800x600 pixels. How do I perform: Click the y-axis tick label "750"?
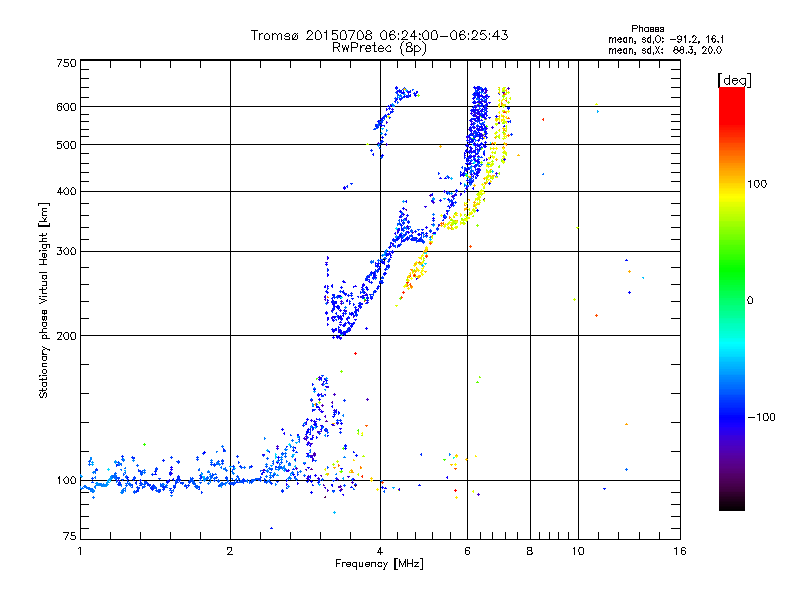[67, 63]
